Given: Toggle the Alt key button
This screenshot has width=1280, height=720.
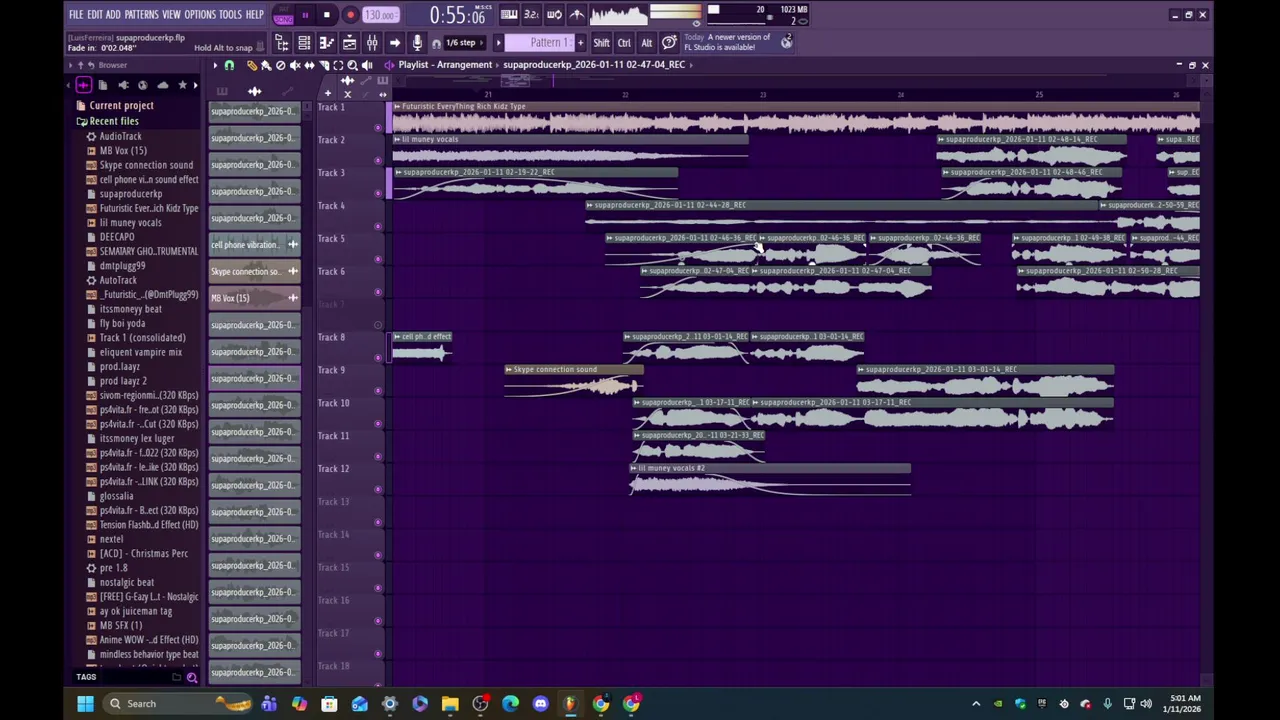Looking at the screenshot, I should click(x=647, y=43).
